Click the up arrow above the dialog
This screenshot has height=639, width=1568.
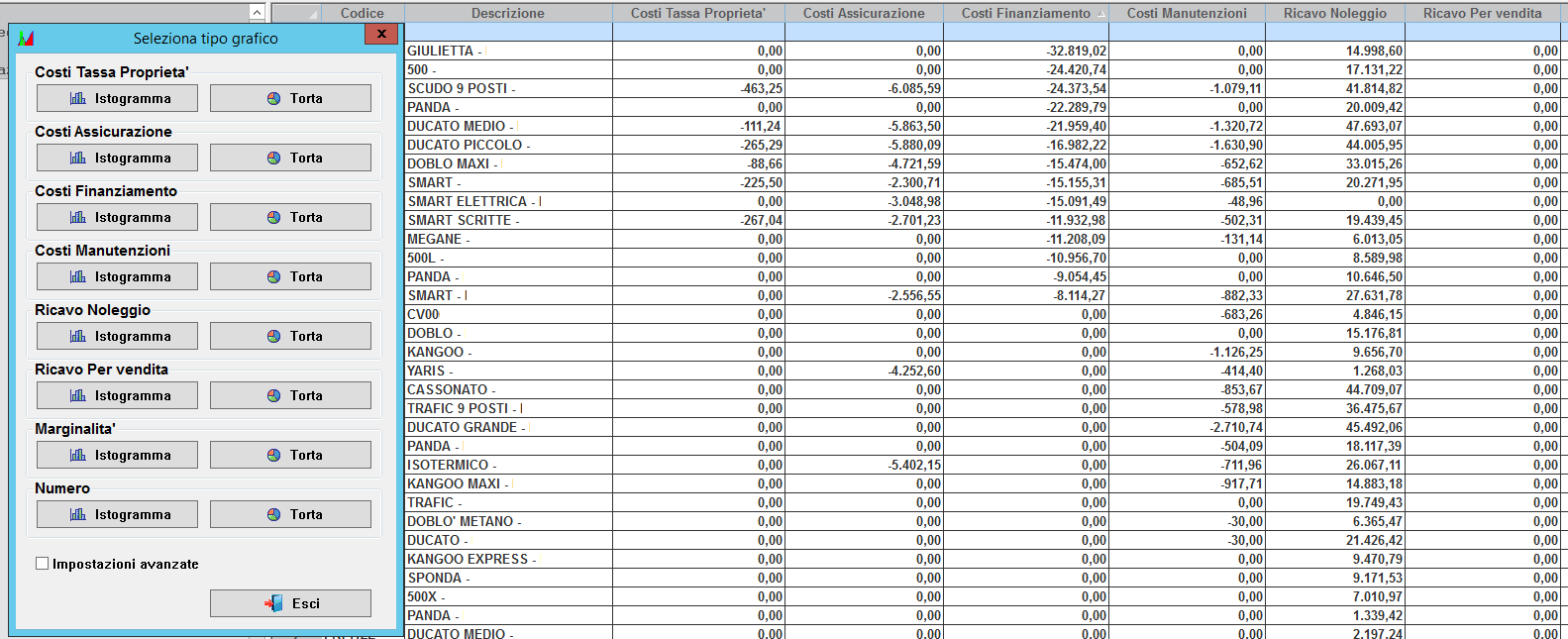pyautogui.click(x=257, y=13)
